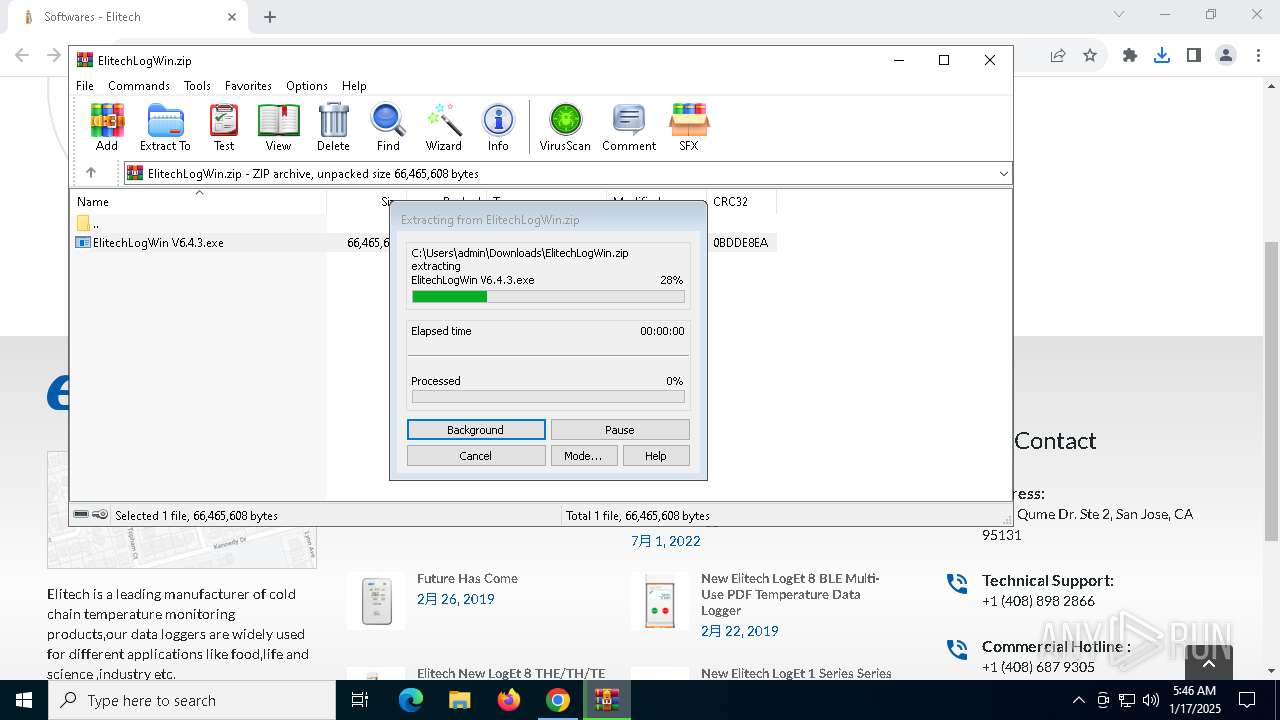Click the Chrome back arrow
The width and height of the screenshot is (1280, 720).
tap(22, 56)
